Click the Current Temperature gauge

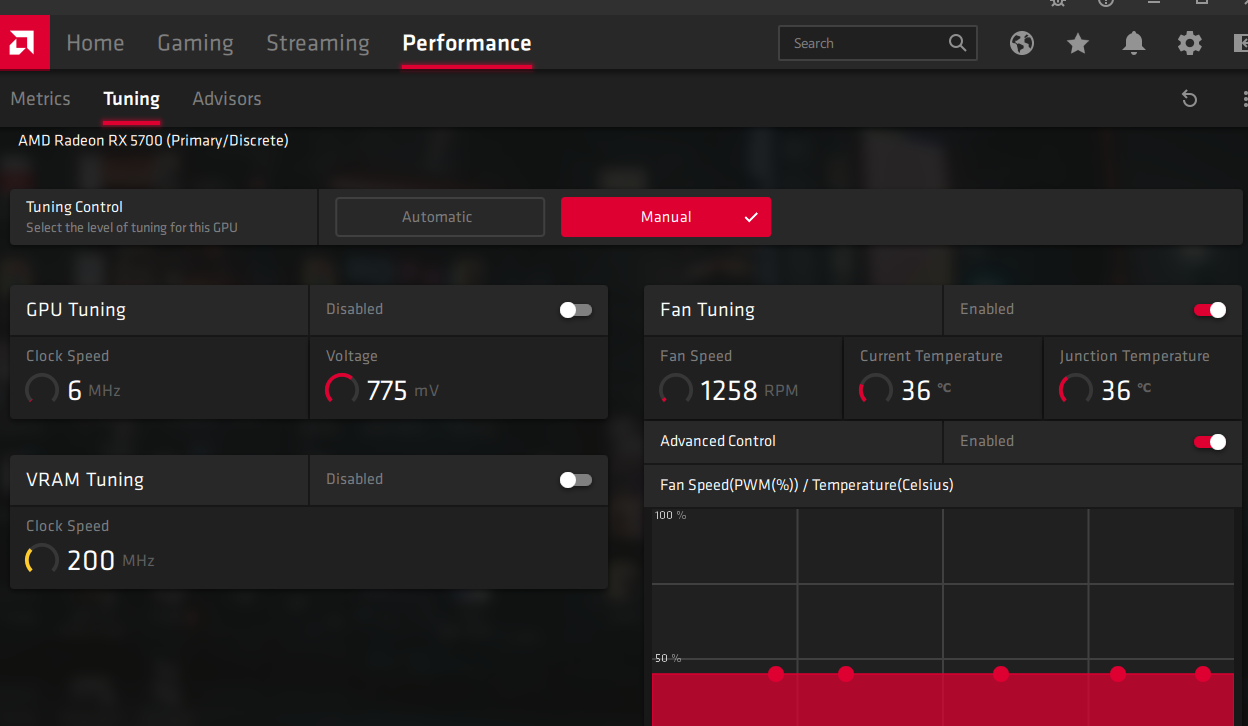(x=876, y=390)
